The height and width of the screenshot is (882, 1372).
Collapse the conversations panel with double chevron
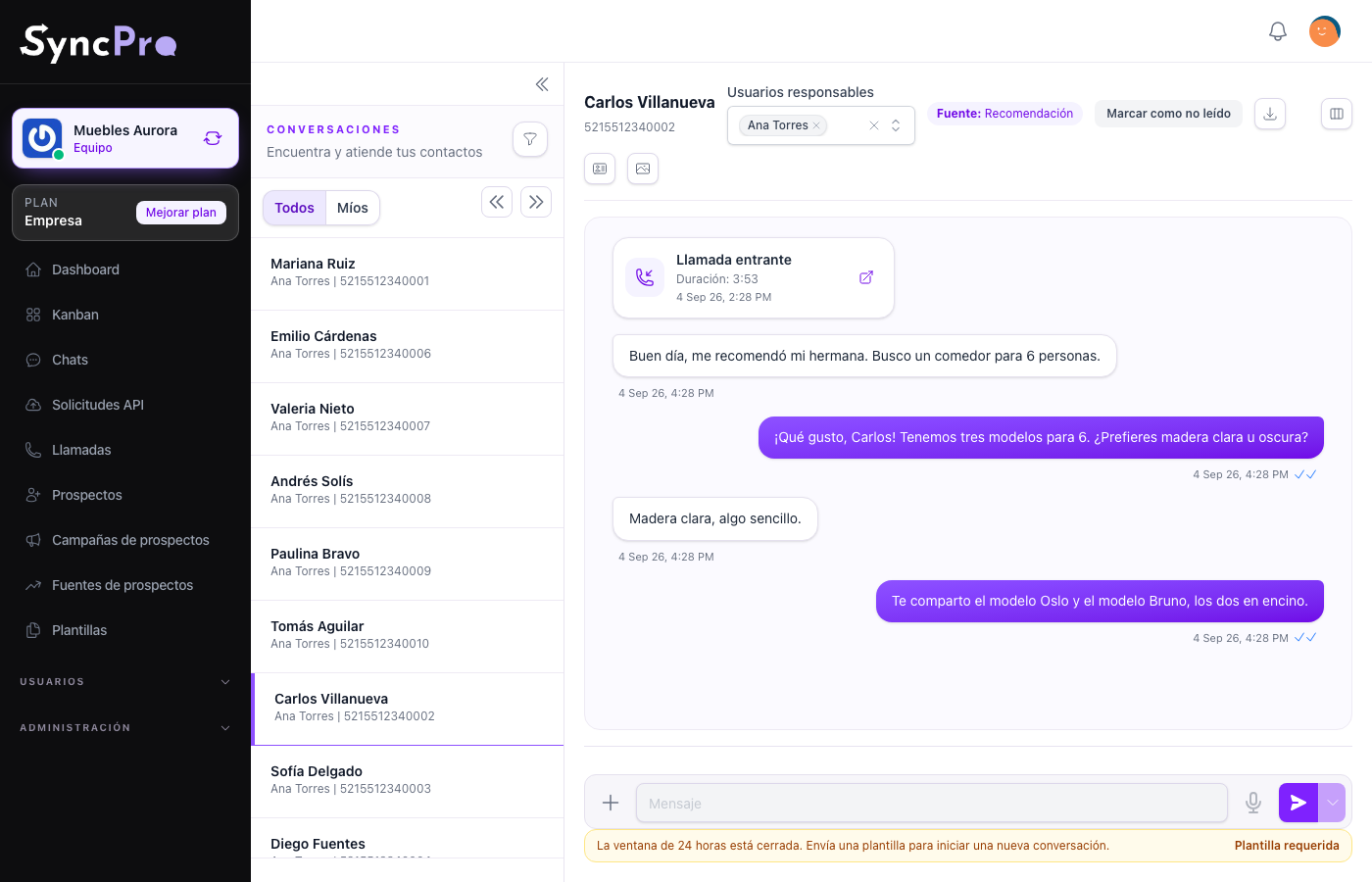point(542,84)
